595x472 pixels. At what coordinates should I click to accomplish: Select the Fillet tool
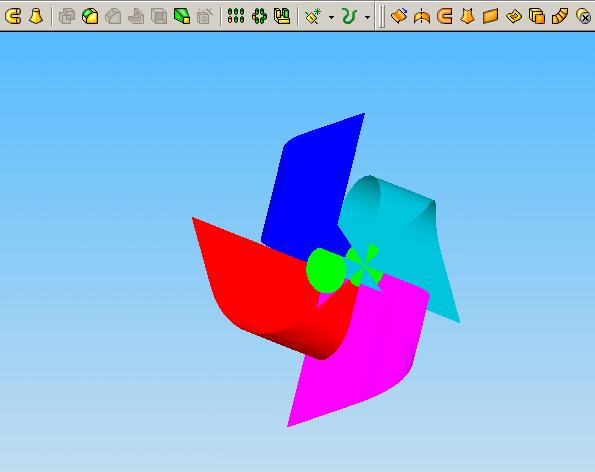click(x=90, y=16)
